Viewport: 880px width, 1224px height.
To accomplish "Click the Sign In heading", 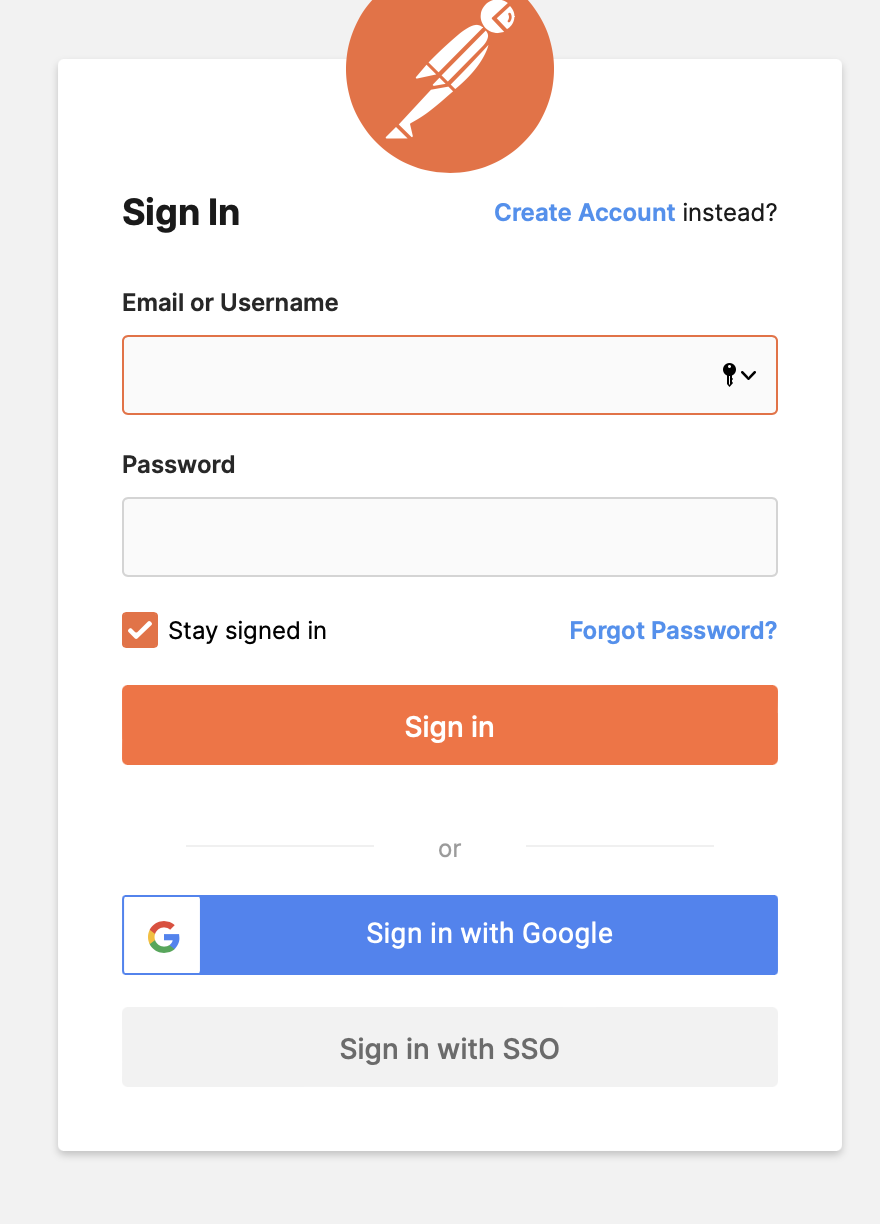I will coord(181,213).
